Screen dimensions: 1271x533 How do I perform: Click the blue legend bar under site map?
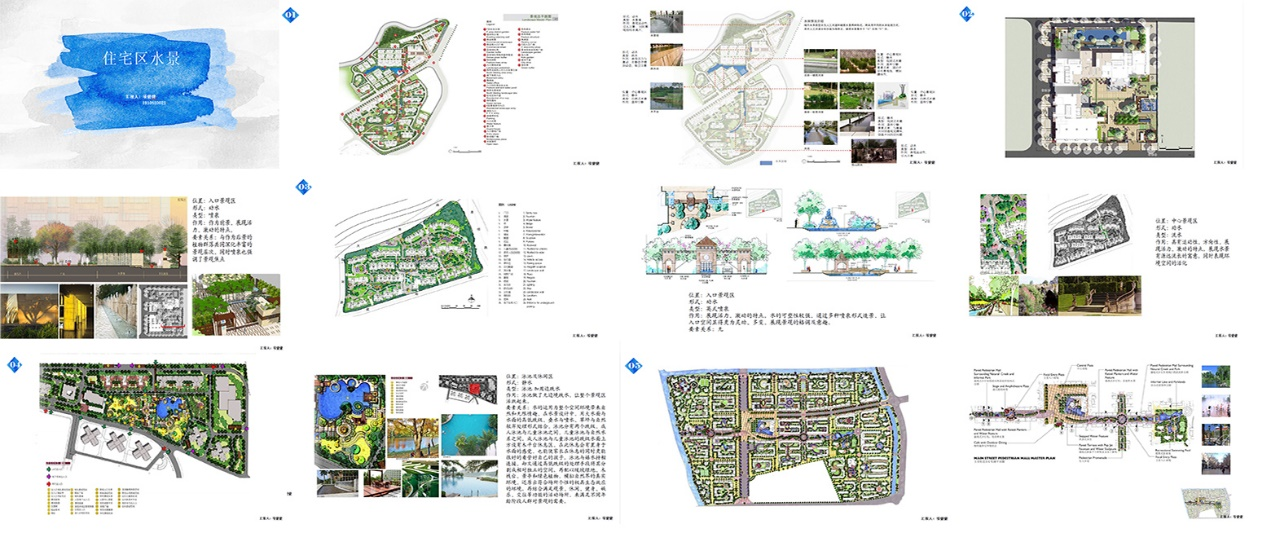(x=768, y=163)
